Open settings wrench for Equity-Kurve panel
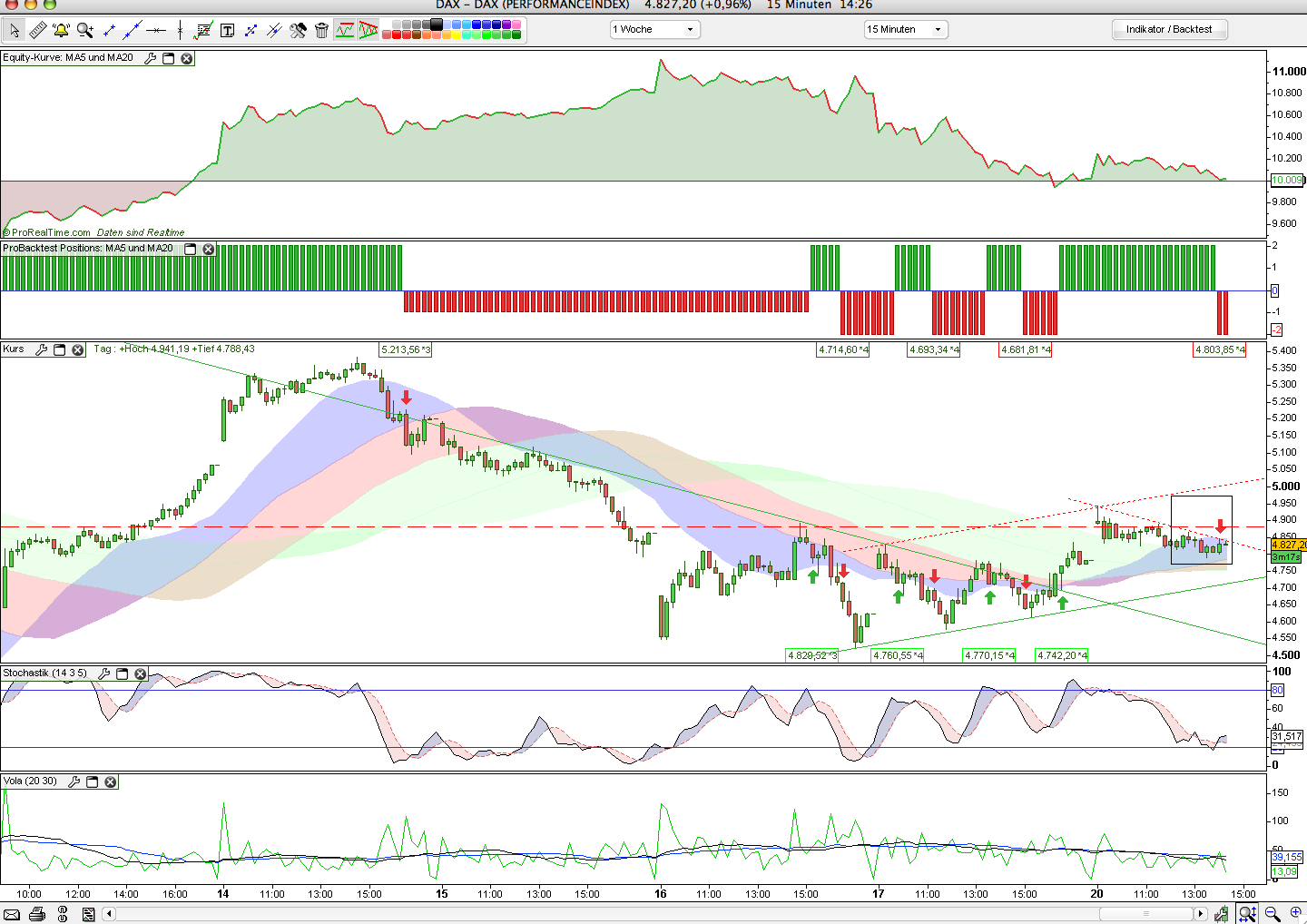 coord(151,58)
